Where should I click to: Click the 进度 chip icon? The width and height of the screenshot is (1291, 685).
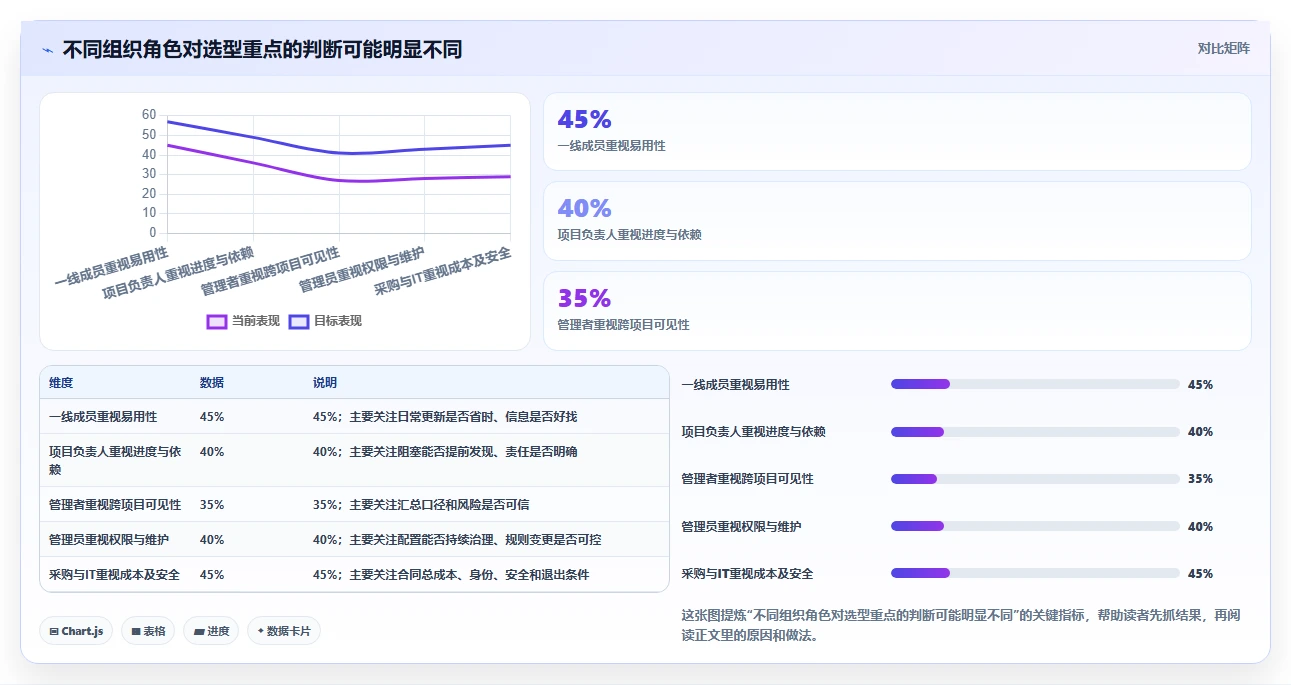(x=199, y=632)
